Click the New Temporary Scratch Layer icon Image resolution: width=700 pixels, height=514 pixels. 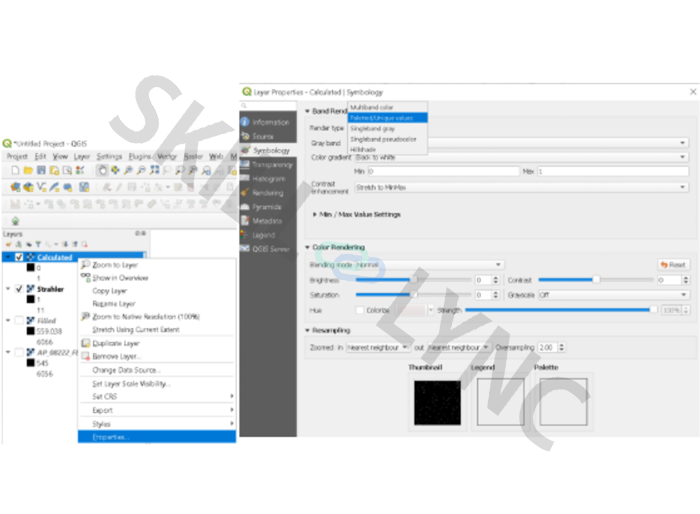pos(68,187)
